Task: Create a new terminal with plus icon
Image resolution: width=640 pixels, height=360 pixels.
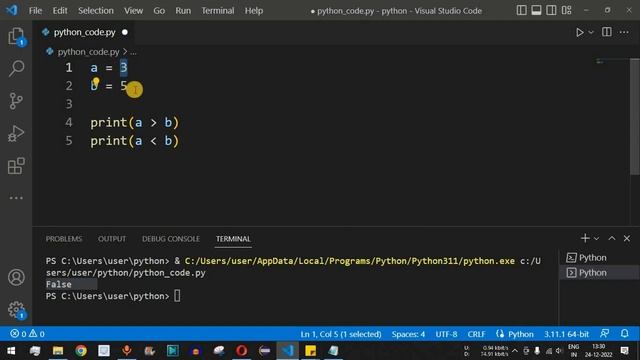Action: (x=585, y=238)
